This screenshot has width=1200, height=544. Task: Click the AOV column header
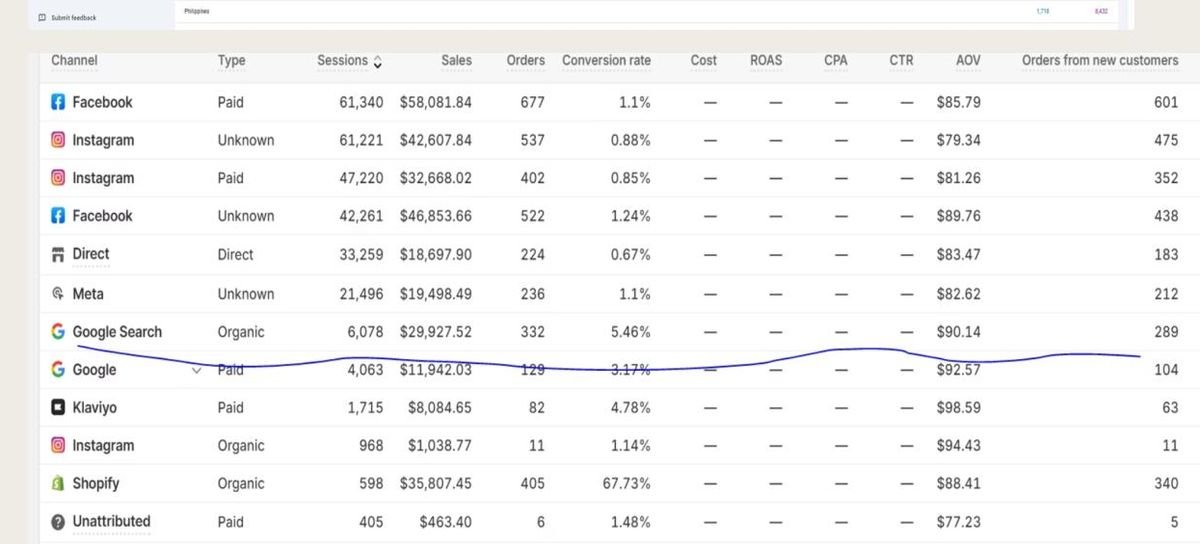coord(968,61)
